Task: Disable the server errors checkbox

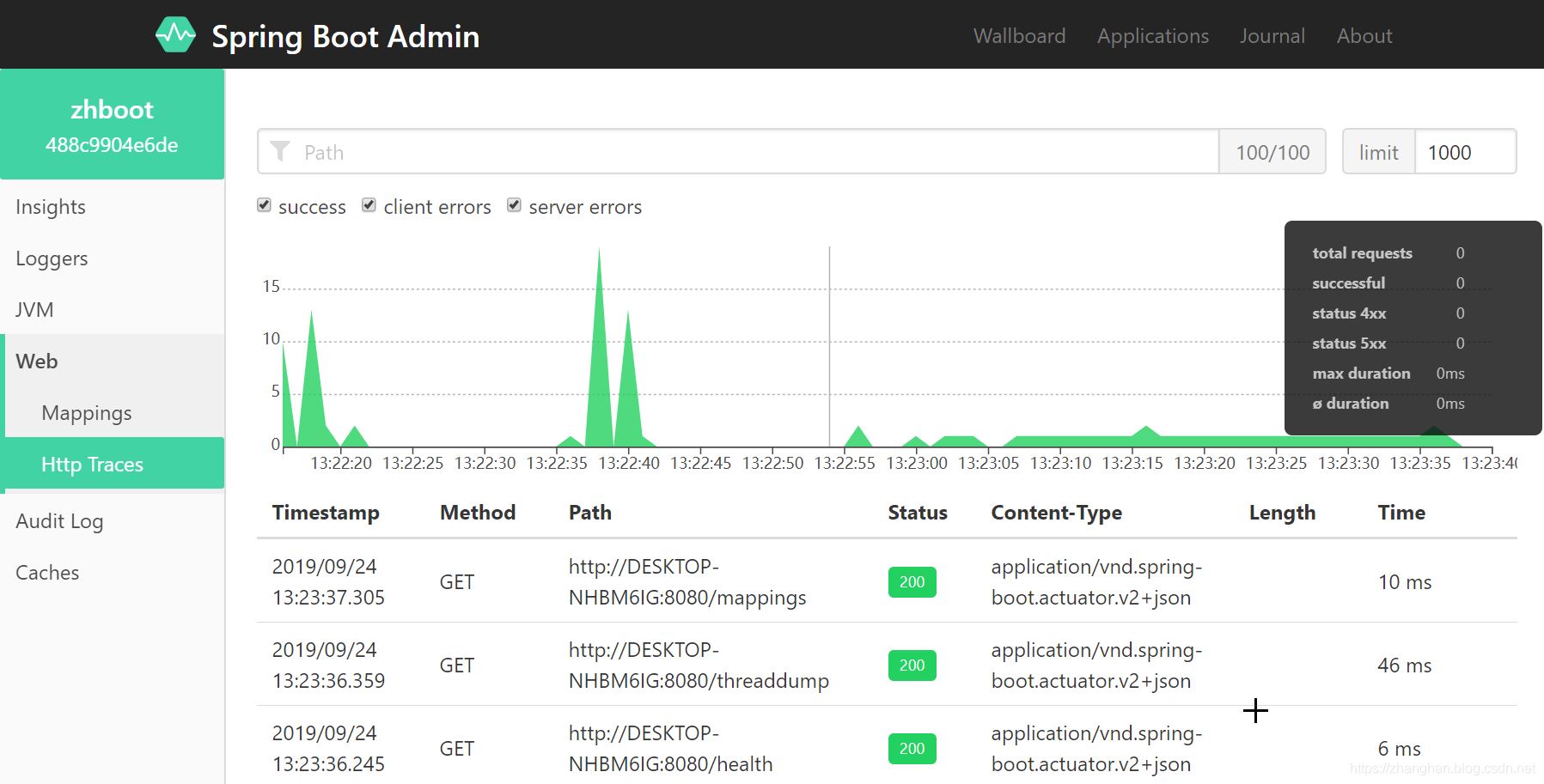Action: point(513,204)
